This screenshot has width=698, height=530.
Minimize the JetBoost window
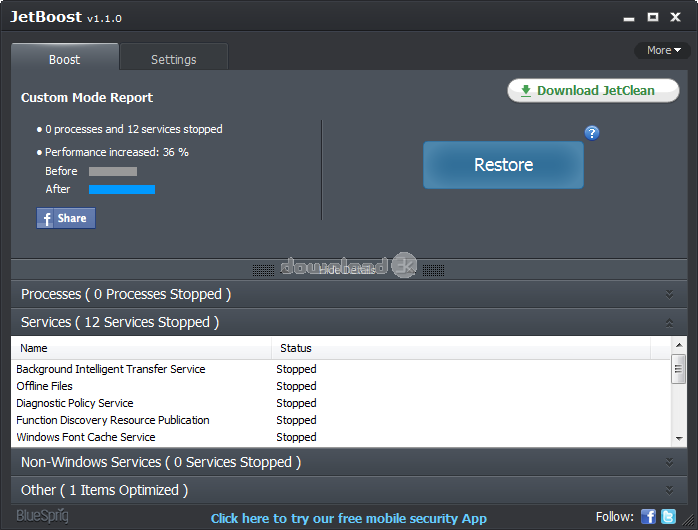(629, 18)
